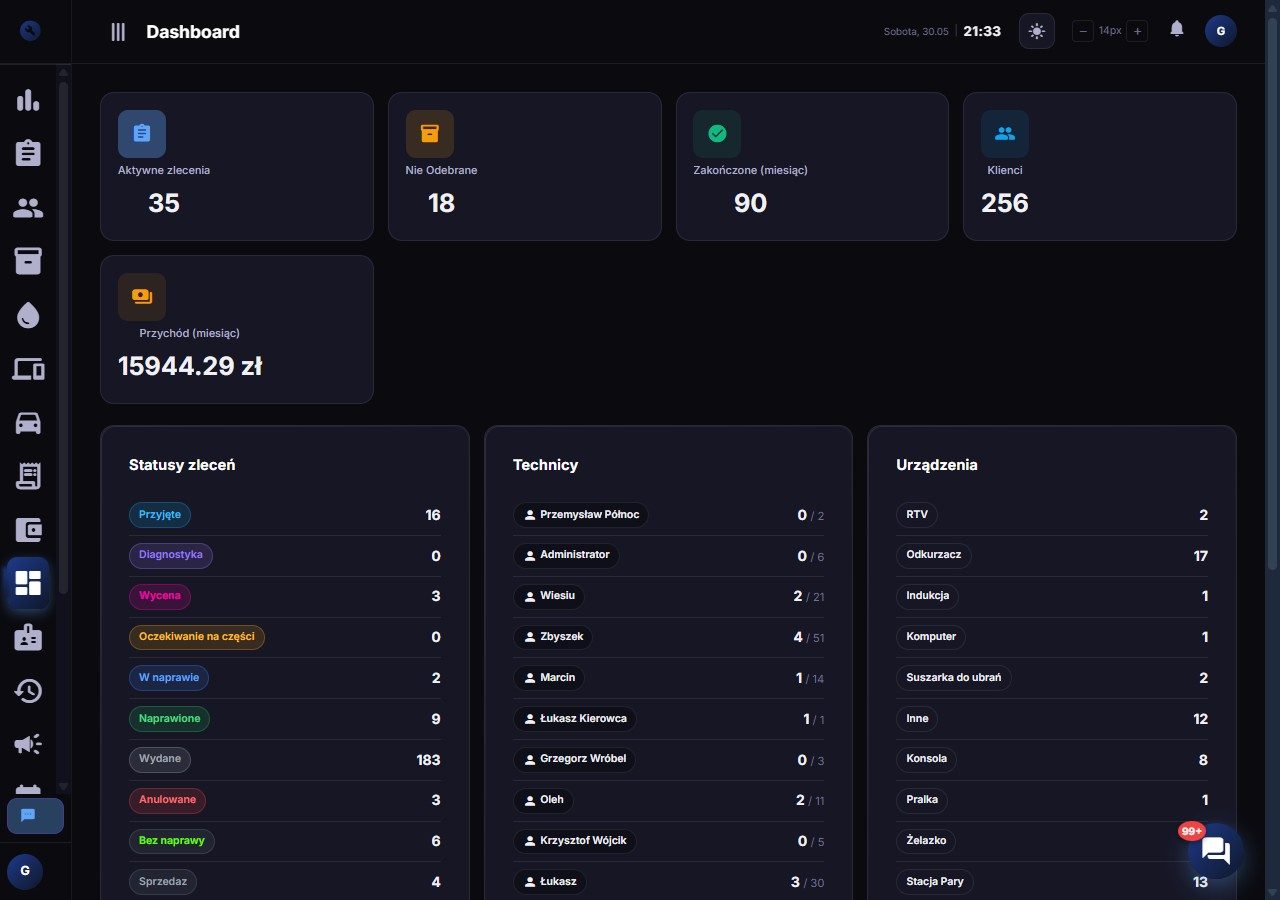1280x900 pixels.
Task: Open the history clock sidebar icon
Action: pyautogui.click(x=28, y=690)
